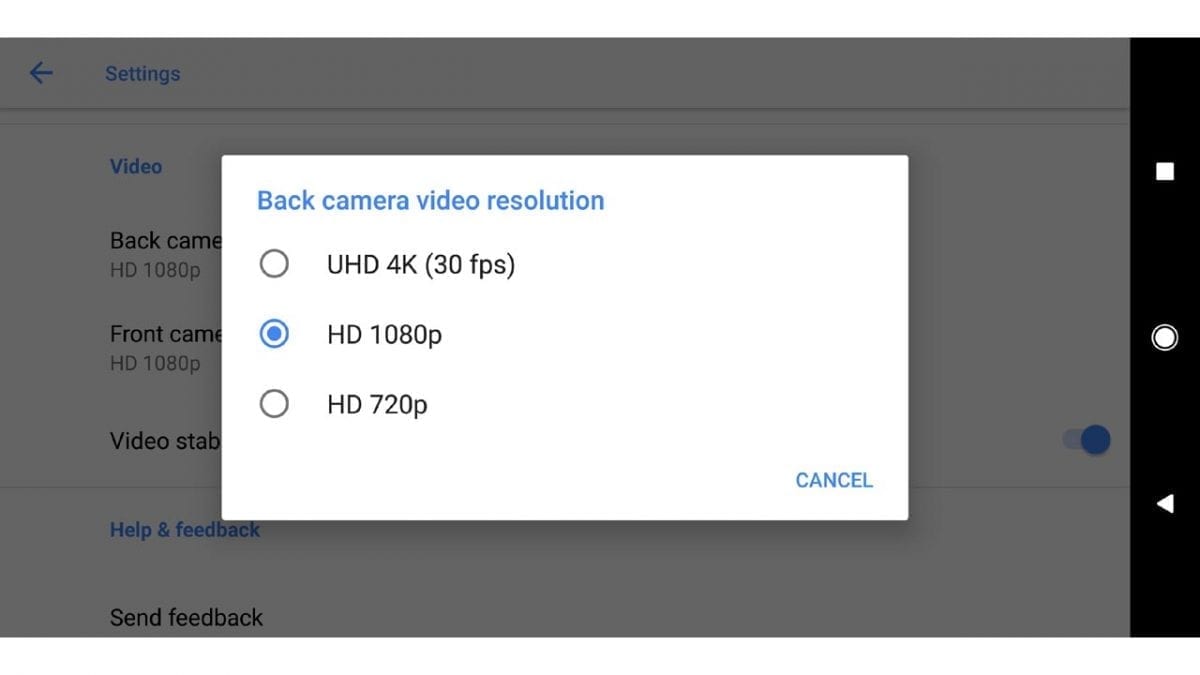This screenshot has height=675, width=1200.
Task: Select the HD 1080p radio button
Action: pyautogui.click(x=274, y=334)
